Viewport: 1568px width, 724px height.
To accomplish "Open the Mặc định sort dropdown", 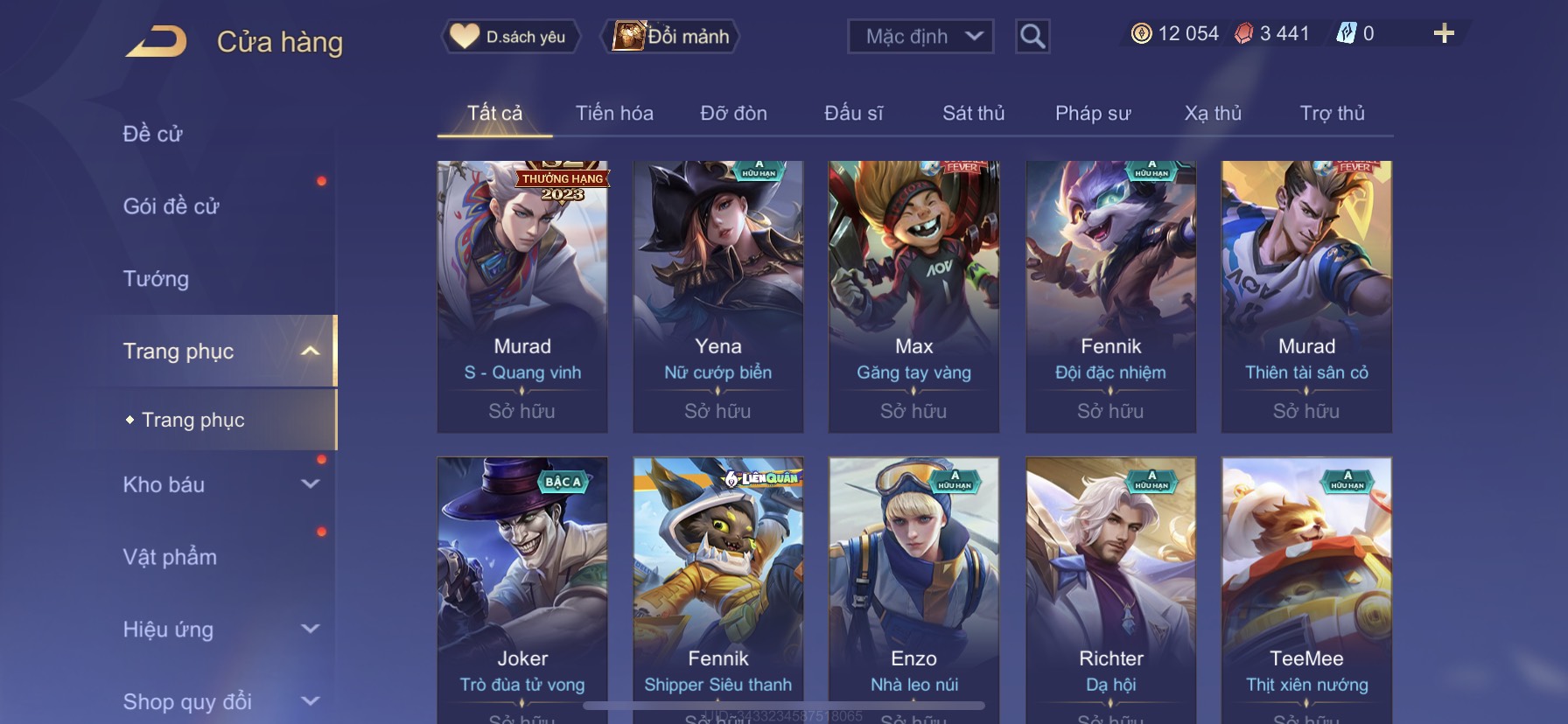I will coord(920,37).
